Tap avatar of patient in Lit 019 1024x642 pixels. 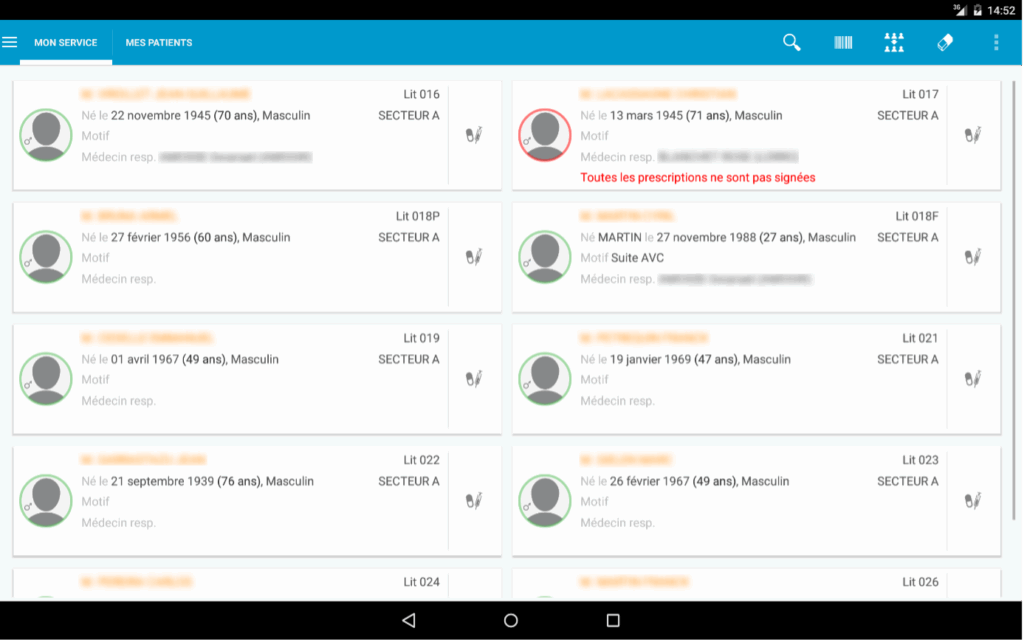pos(46,379)
